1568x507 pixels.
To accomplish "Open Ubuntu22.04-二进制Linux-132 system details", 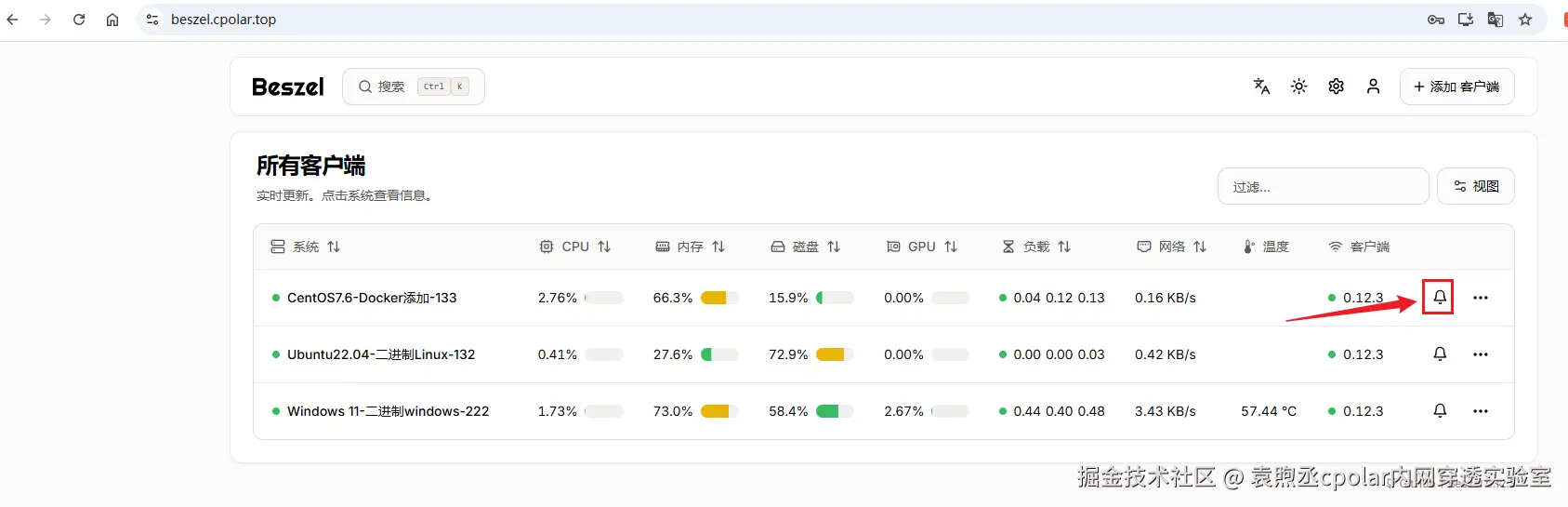I will pos(381,354).
